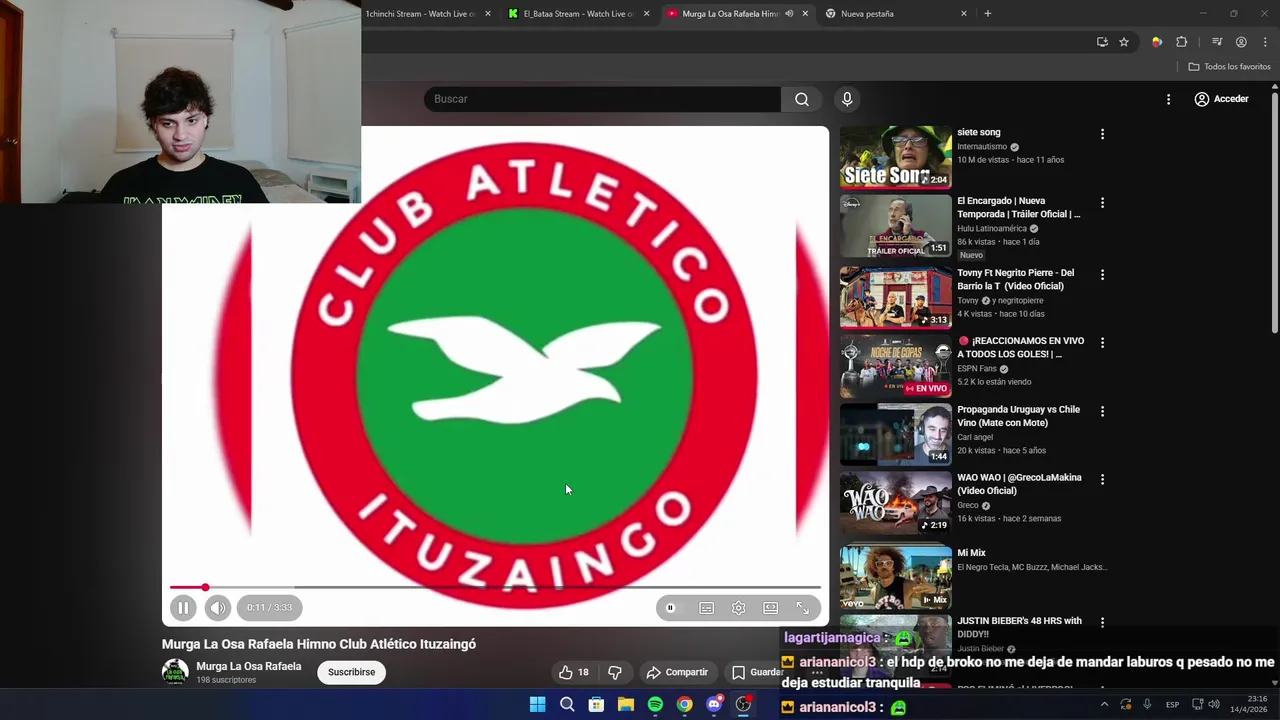Open Discord from the taskbar
This screenshot has width=1280, height=720.
coord(714,705)
